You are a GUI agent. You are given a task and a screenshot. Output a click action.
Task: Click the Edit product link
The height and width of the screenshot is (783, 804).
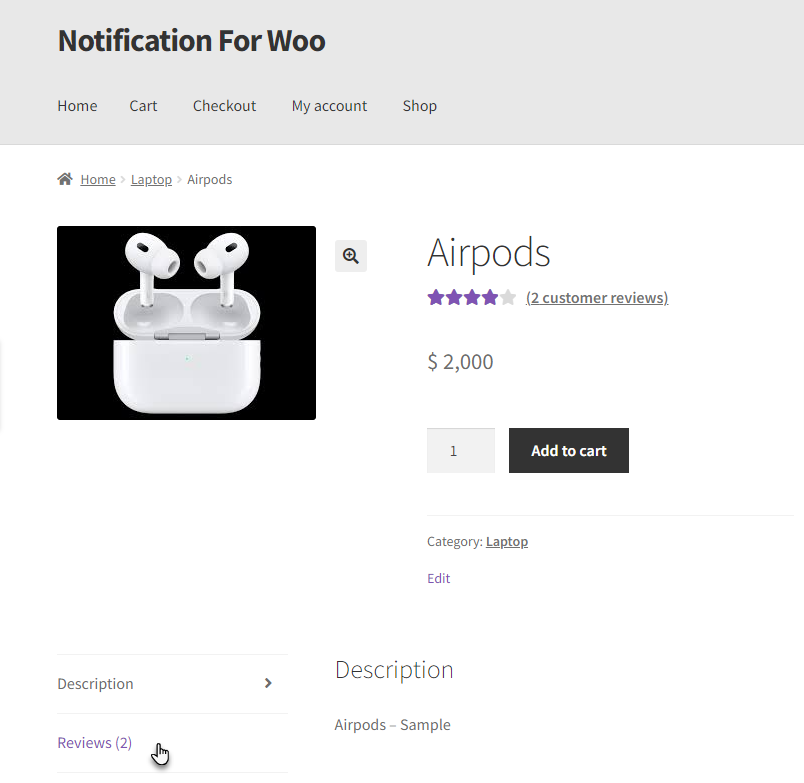438,578
